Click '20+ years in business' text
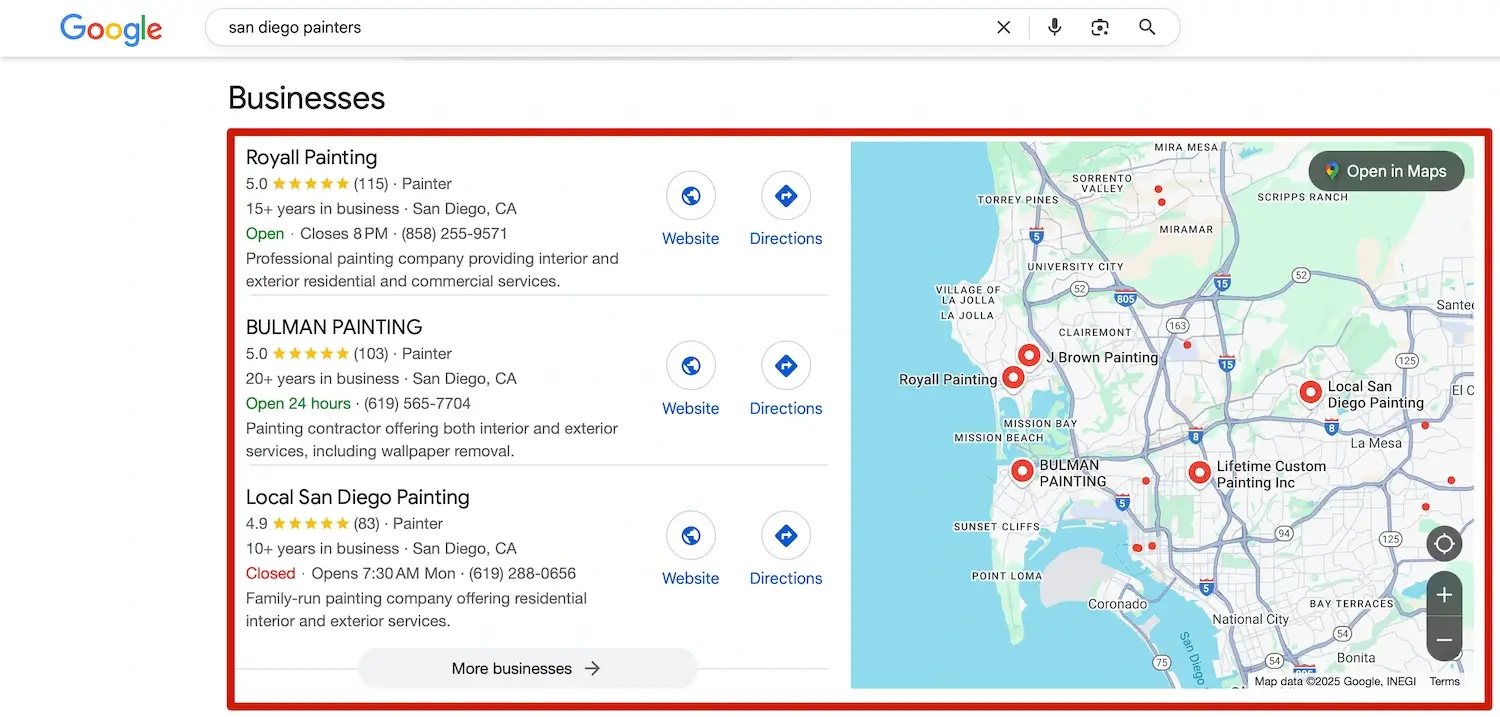 (x=323, y=379)
